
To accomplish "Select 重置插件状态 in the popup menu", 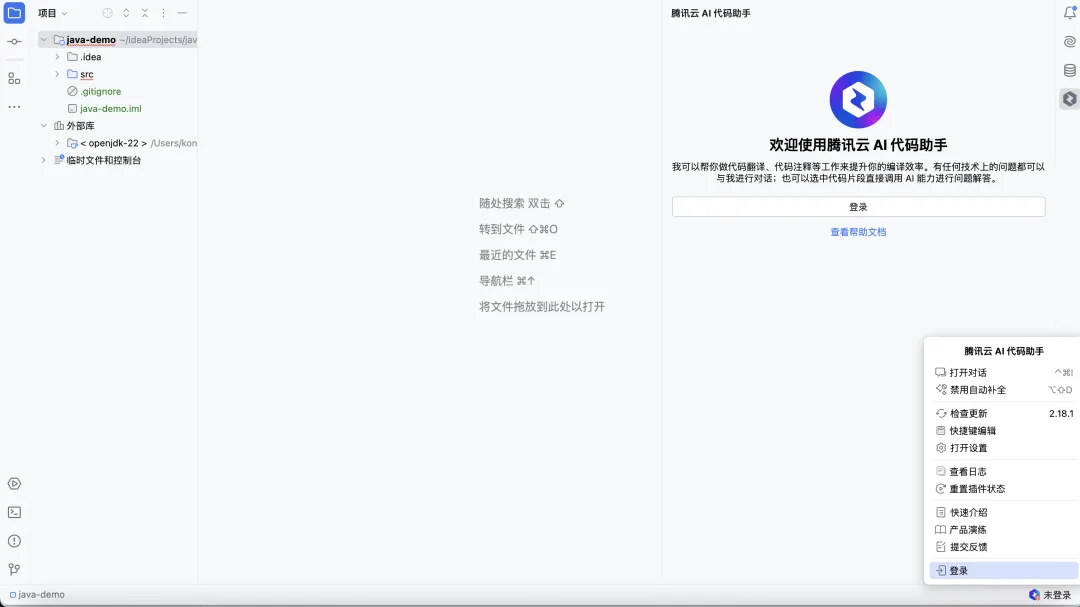I will click(x=1004, y=489).
